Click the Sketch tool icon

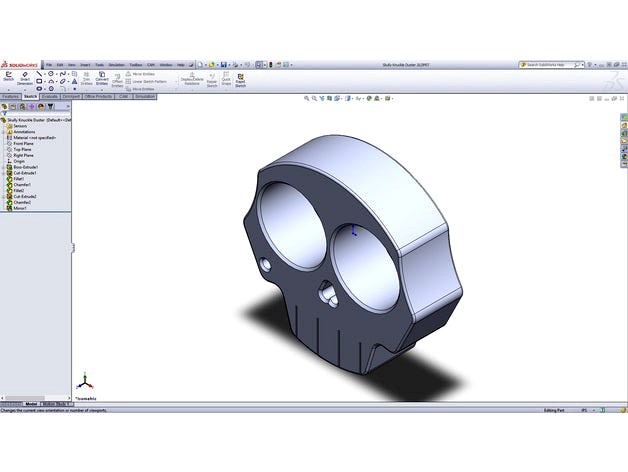(8, 78)
